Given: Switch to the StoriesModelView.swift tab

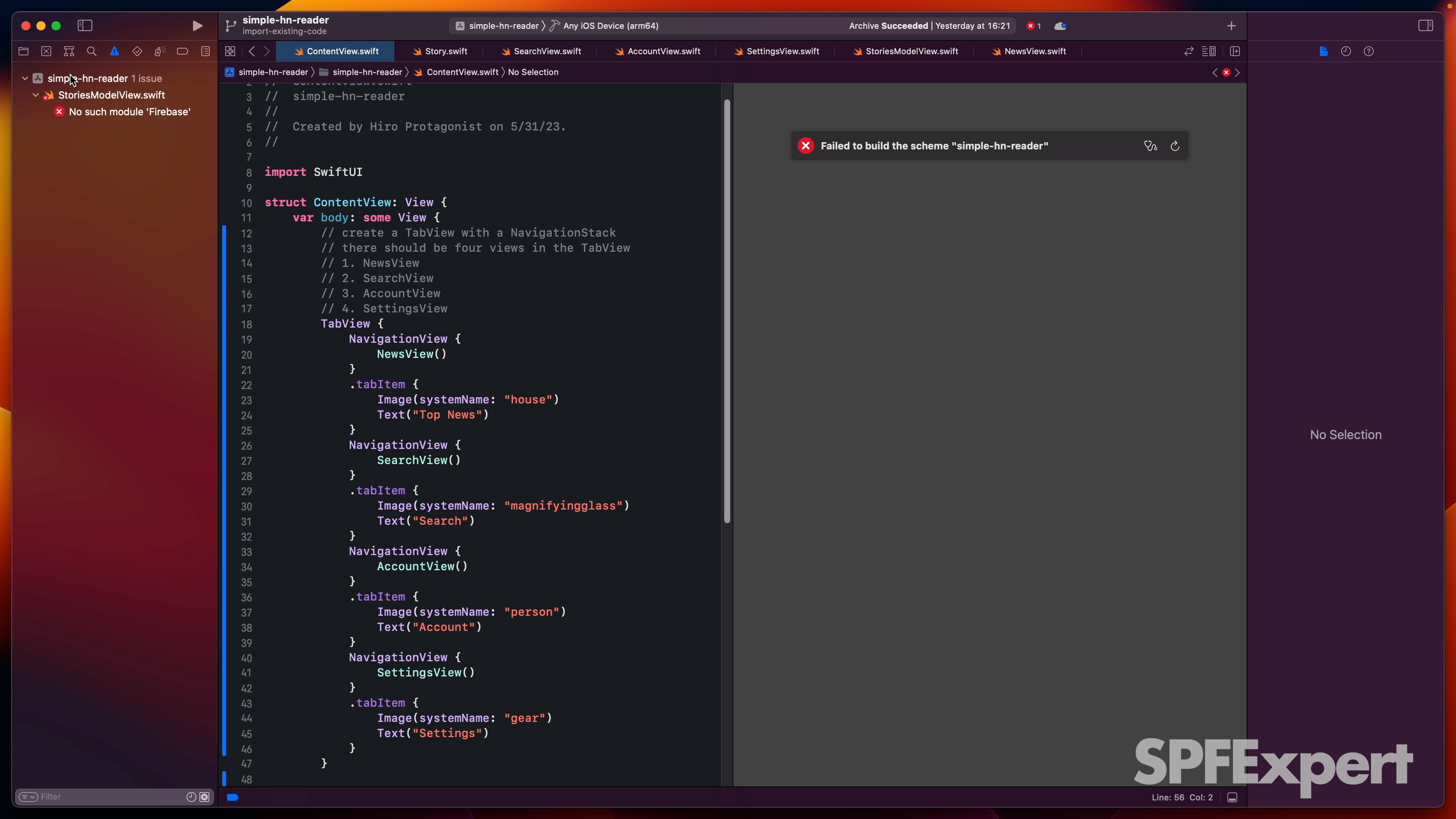Looking at the screenshot, I should 905,52.
